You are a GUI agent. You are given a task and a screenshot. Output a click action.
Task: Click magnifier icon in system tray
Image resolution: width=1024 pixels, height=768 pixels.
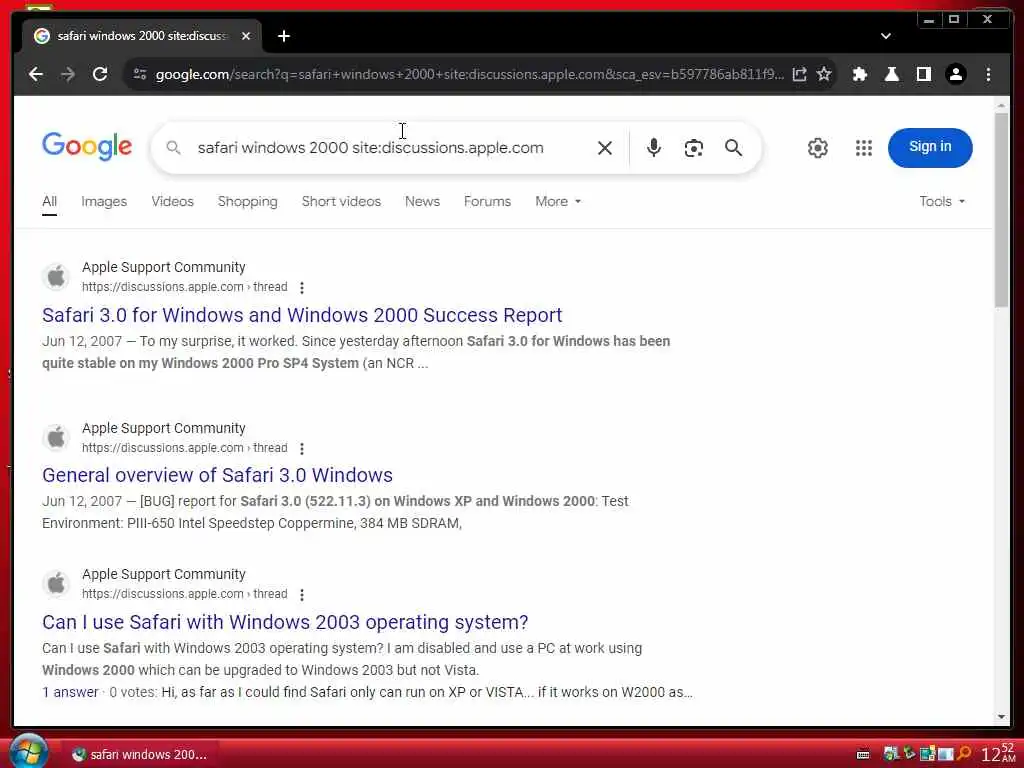pos(964,754)
